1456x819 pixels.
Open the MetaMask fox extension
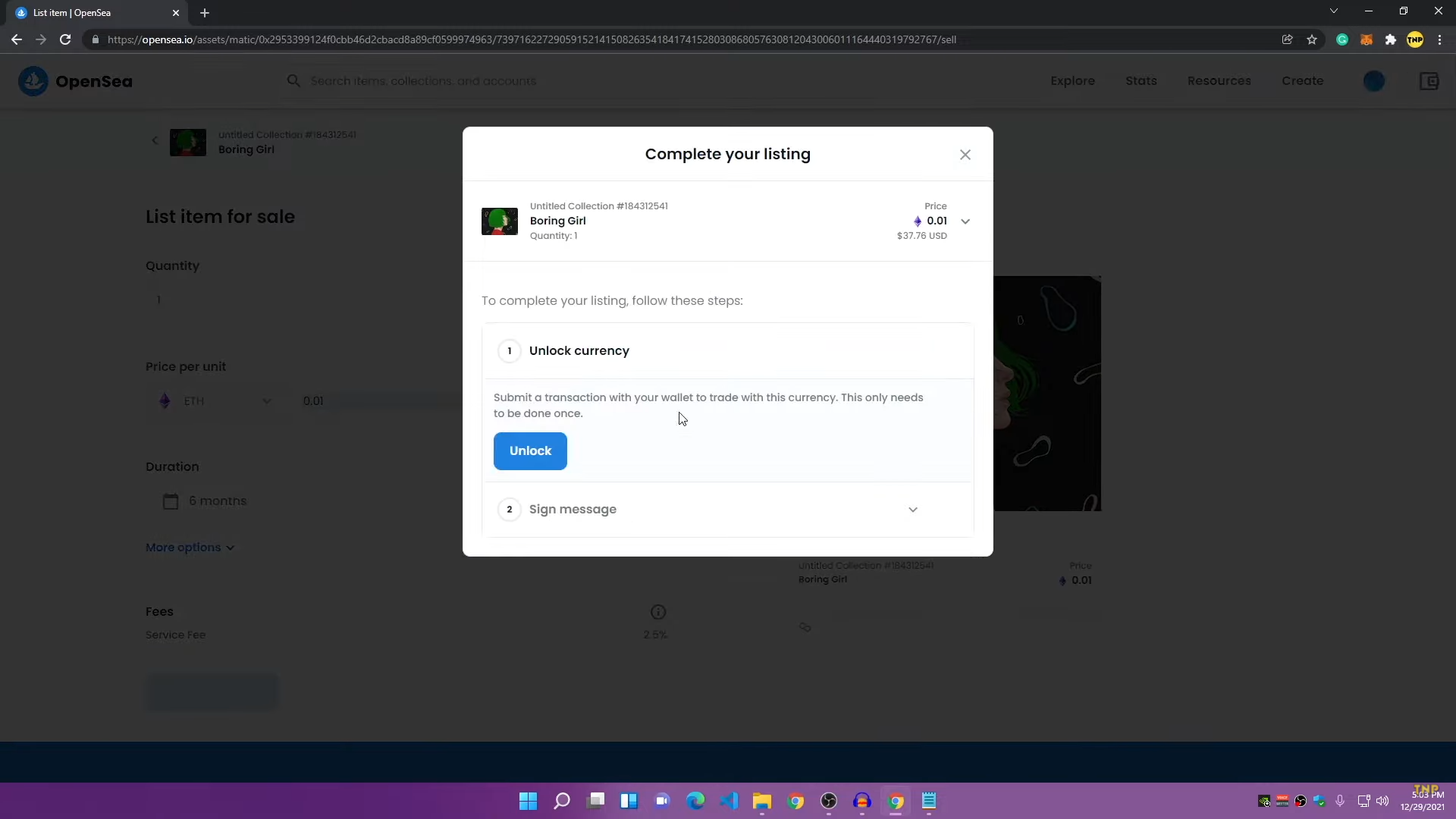click(x=1367, y=39)
